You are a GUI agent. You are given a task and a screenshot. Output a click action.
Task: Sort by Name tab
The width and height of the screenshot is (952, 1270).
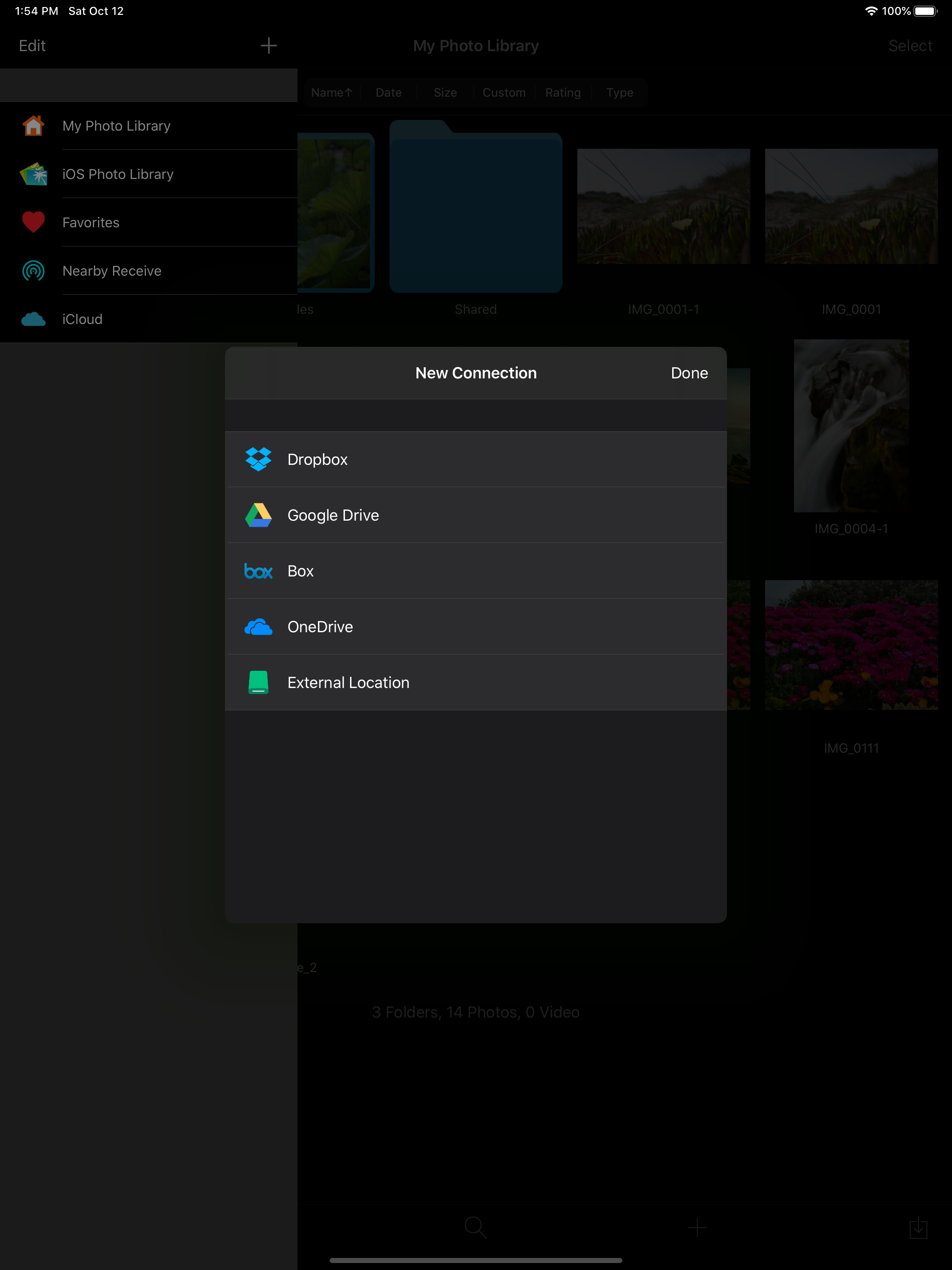(331, 93)
